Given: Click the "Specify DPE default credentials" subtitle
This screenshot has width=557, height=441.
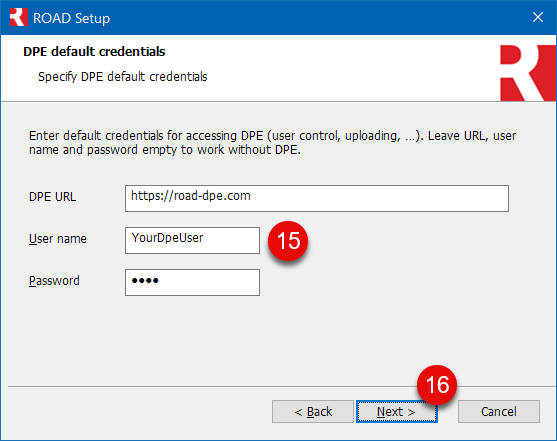Looking at the screenshot, I should click(123, 77).
